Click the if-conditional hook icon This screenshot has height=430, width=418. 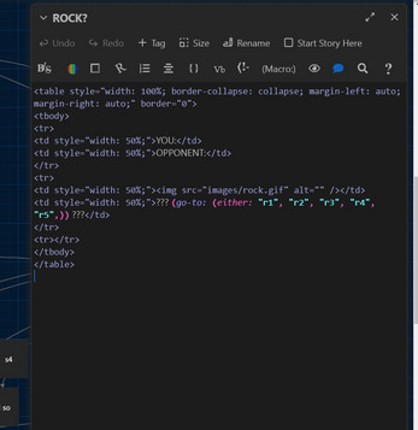(243, 68)
